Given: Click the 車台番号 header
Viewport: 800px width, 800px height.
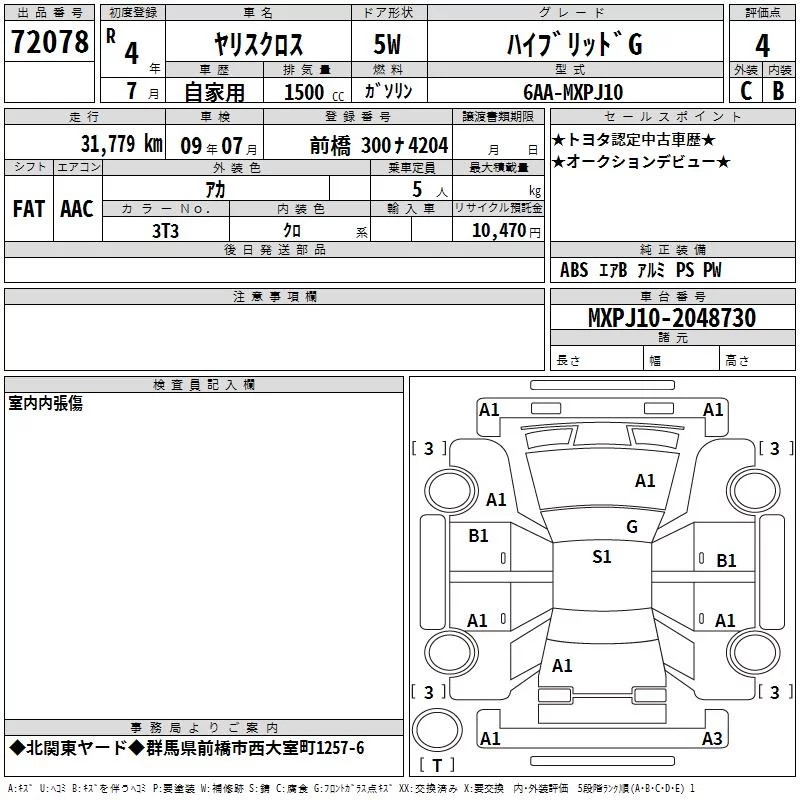Looking at the screenshot, I should tap(672, 296).
